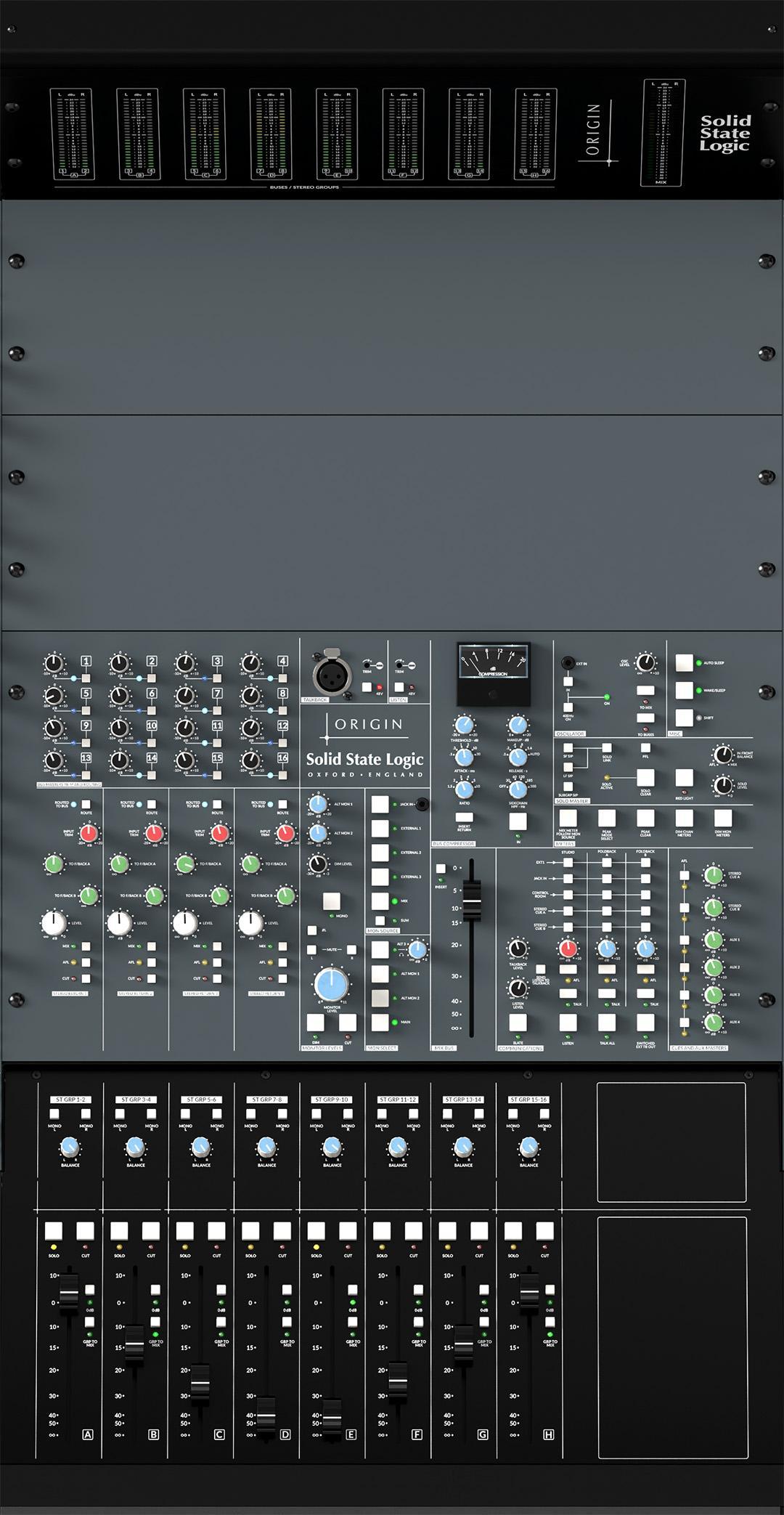Select External 1 as monitor source
The height and width of the screenshot is (1515, 784).
(x=380, y=829)
